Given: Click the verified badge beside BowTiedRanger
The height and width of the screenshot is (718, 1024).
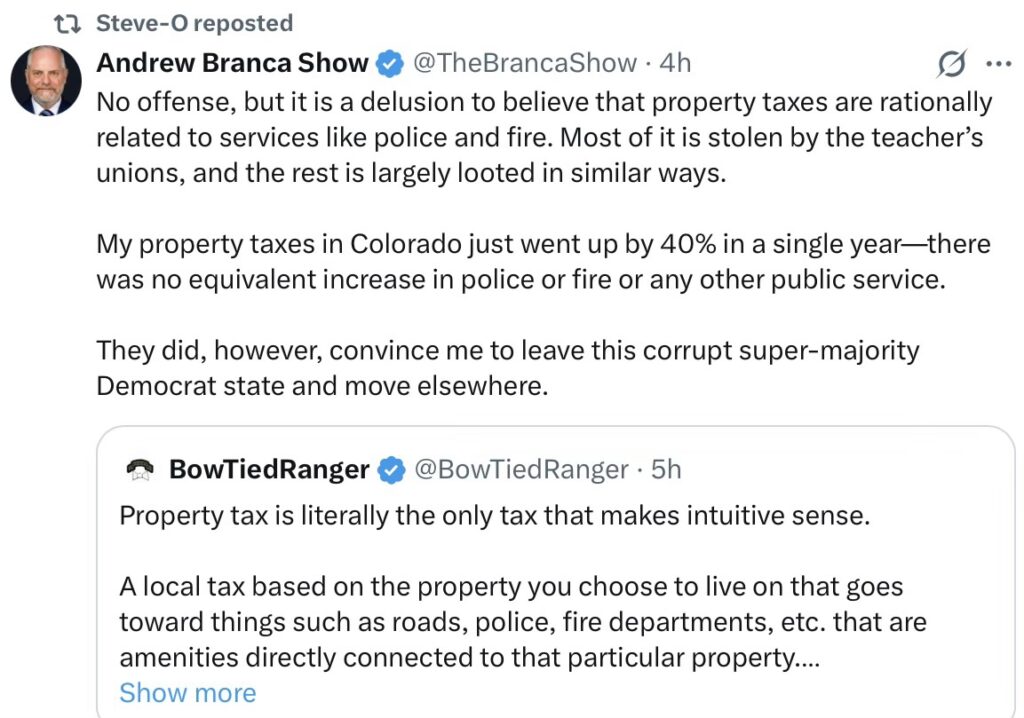Looking at the screenshot, I should click(391, 469).
